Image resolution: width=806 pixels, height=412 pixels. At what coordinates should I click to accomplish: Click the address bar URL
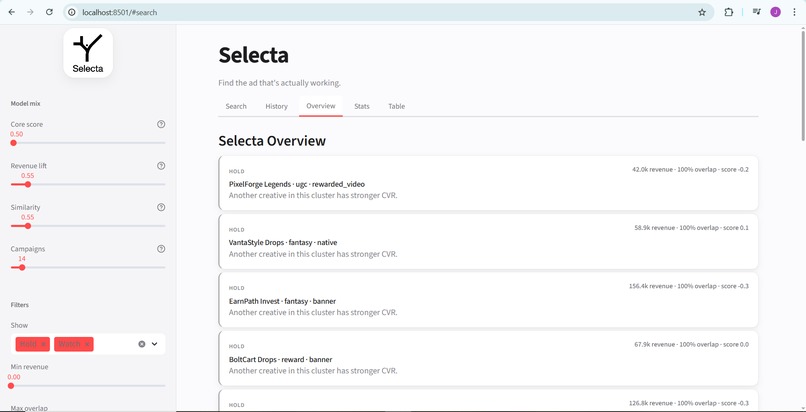coord(120,12)
